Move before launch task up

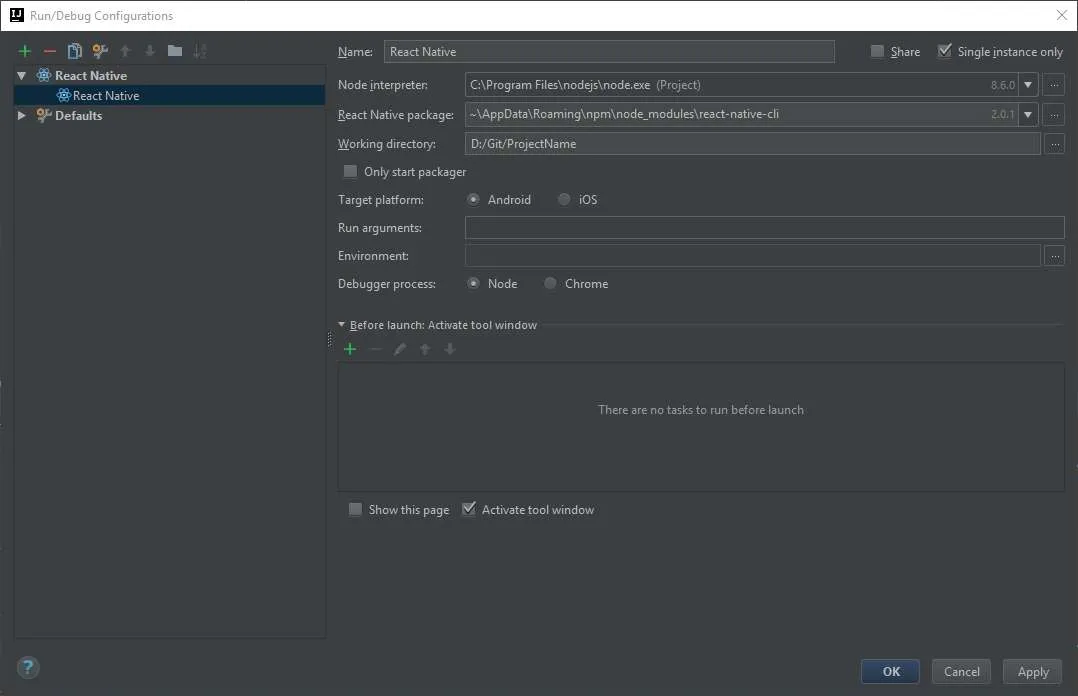point(425,349)
